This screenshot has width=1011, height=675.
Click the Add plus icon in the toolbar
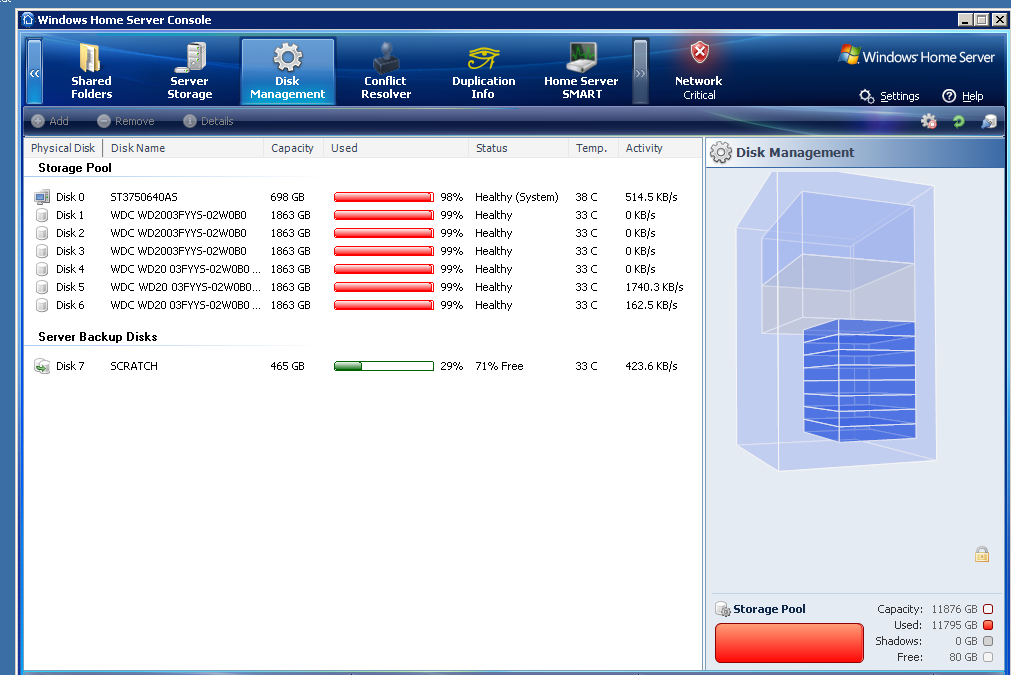point(38,121)
